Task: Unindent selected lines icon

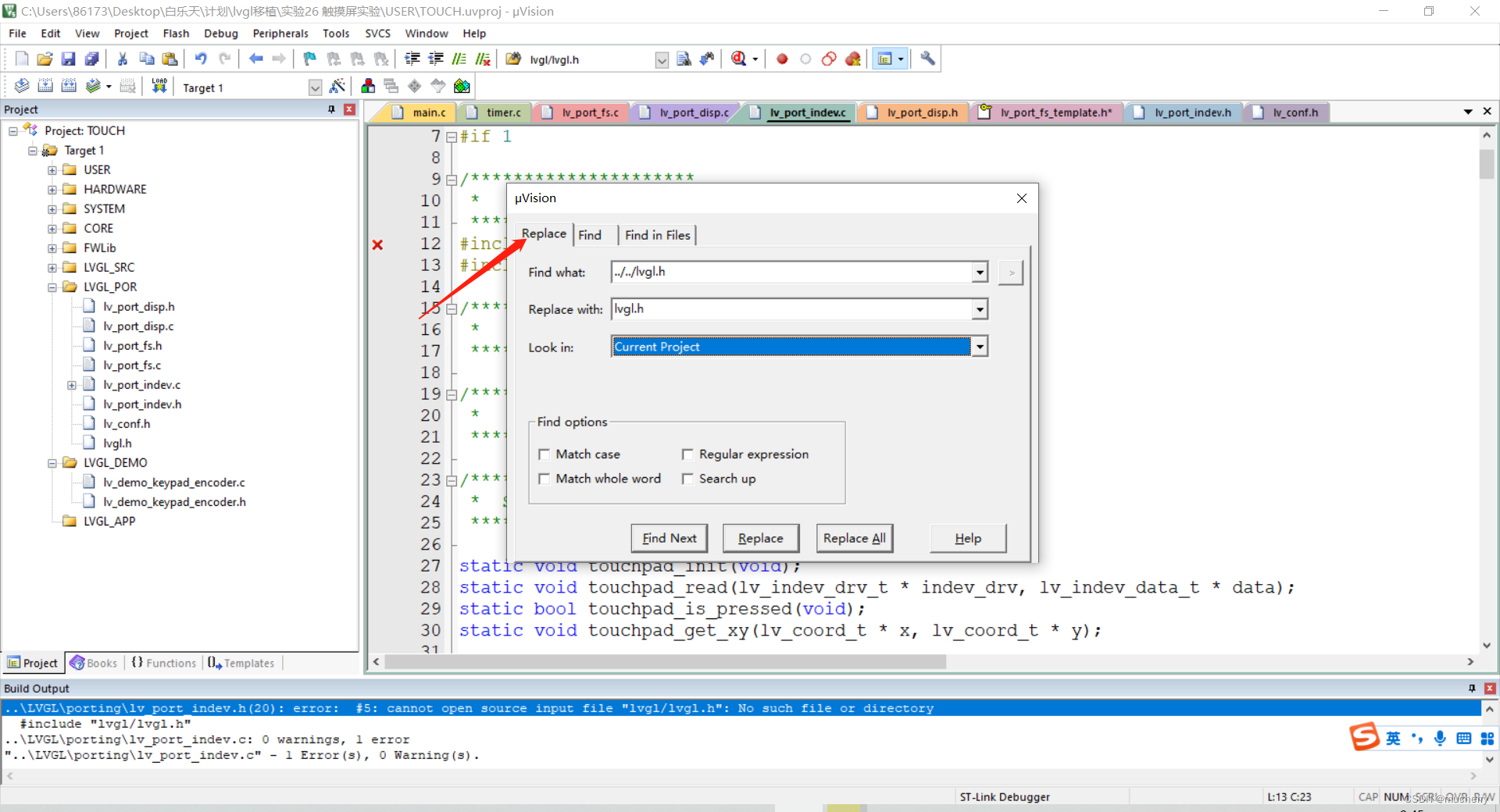Action: click(436, 59)
